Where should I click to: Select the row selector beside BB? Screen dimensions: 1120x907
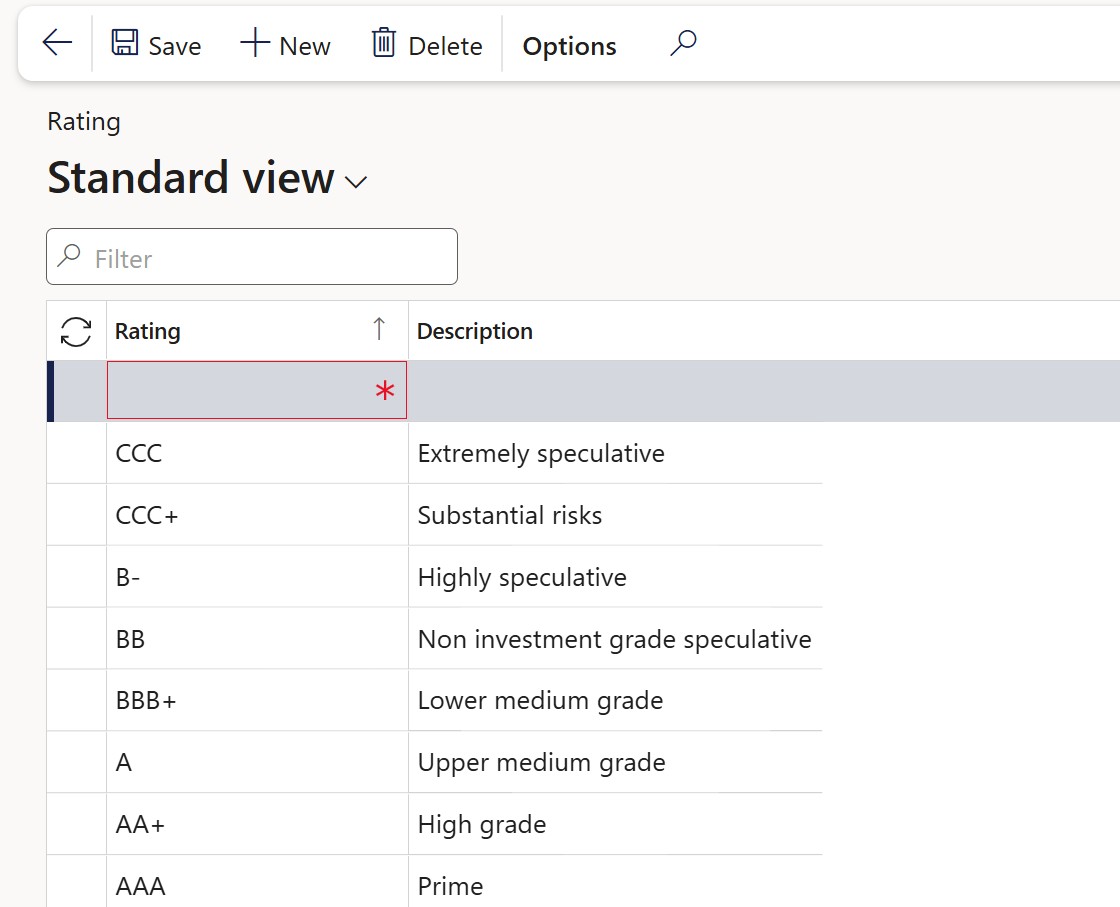(76, 639)
